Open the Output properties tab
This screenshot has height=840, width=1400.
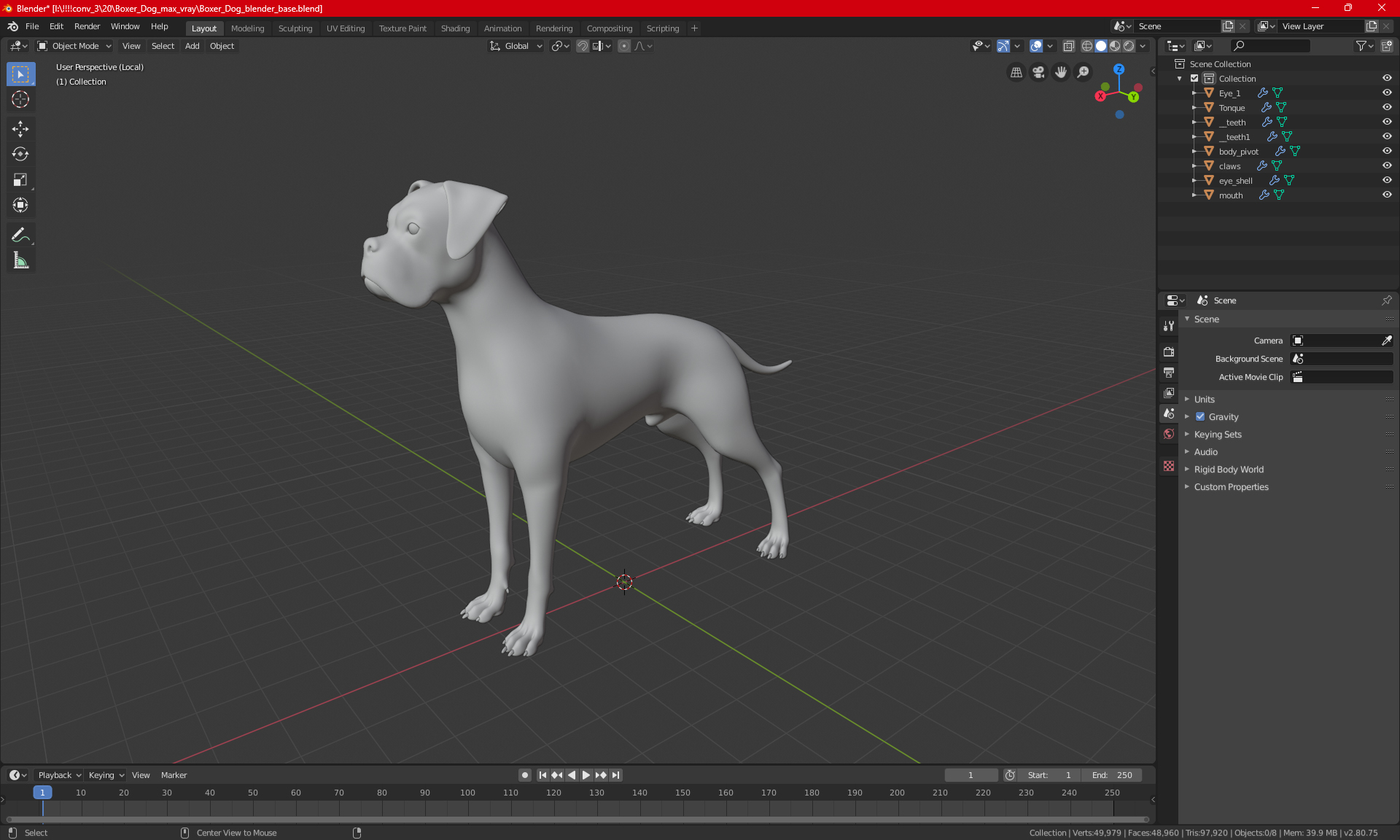1169,373
